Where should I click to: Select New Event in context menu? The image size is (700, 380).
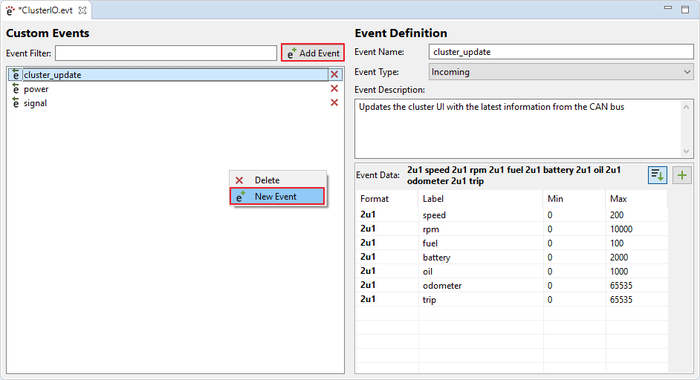pos(277,196)
